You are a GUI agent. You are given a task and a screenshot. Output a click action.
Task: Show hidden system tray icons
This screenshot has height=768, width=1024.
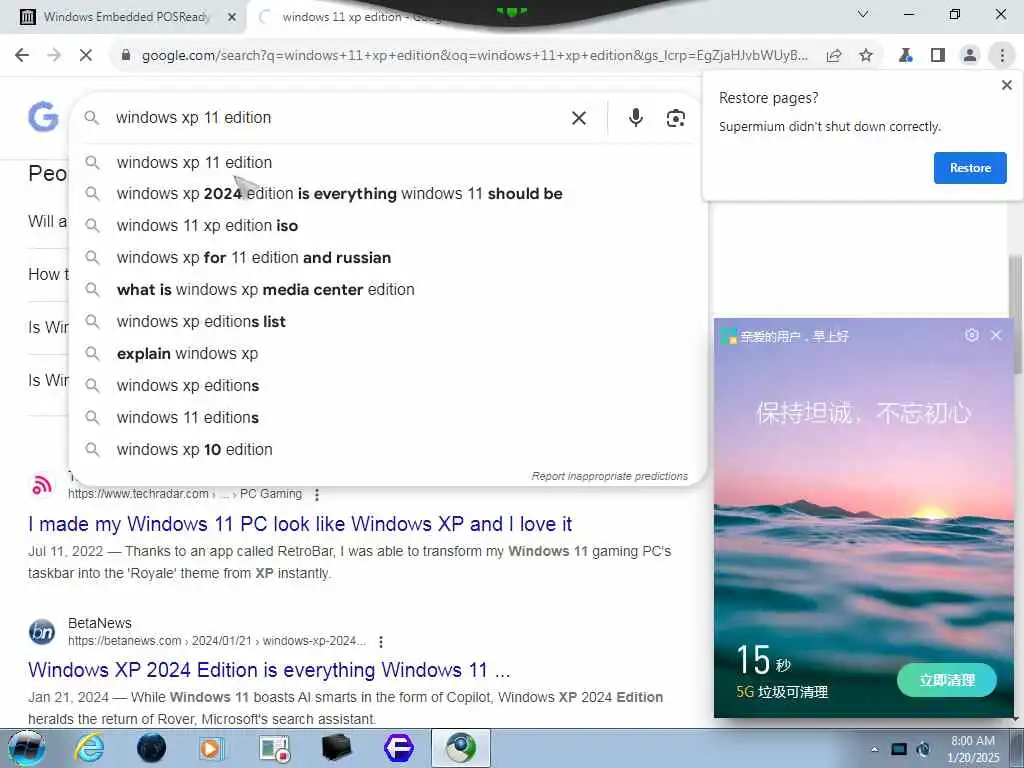(x=874, y=749)
